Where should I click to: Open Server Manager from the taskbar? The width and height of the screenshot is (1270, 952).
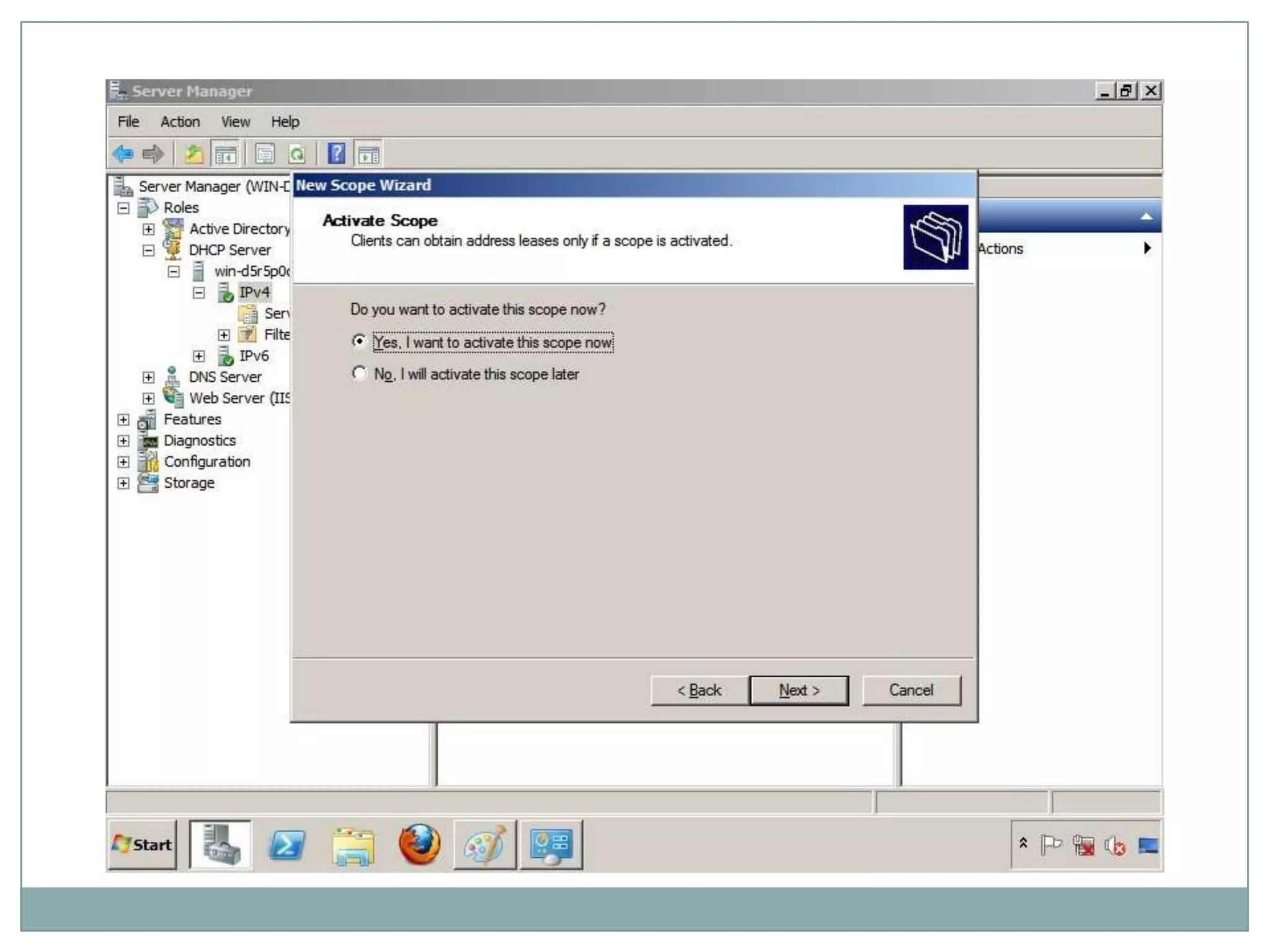[220, 844]
